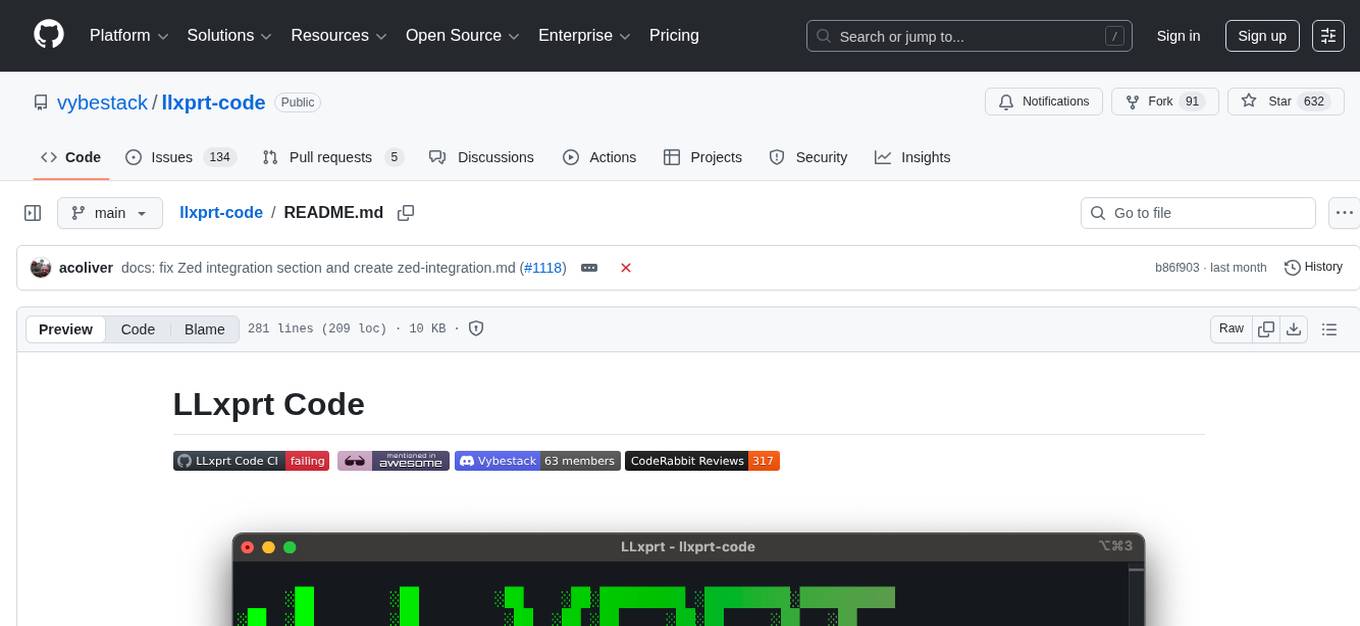This screenshot has height=626, width=1360.
Task: Go to the Pull requests tab
Action: pos(332,157)
